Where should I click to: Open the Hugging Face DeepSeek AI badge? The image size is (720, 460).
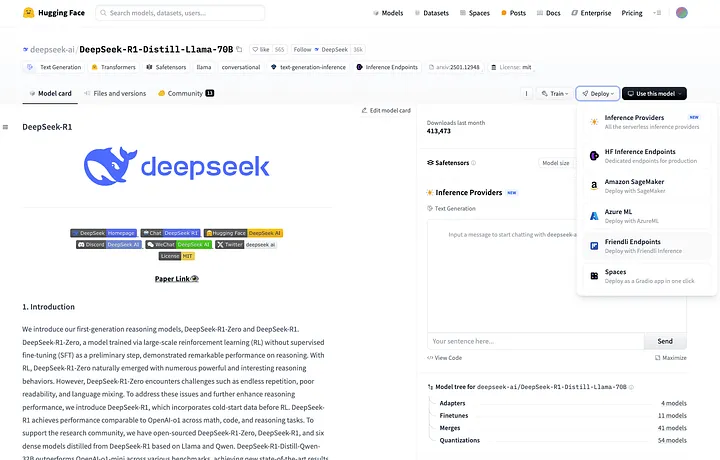pyautogui.click(x=243, y=233)
